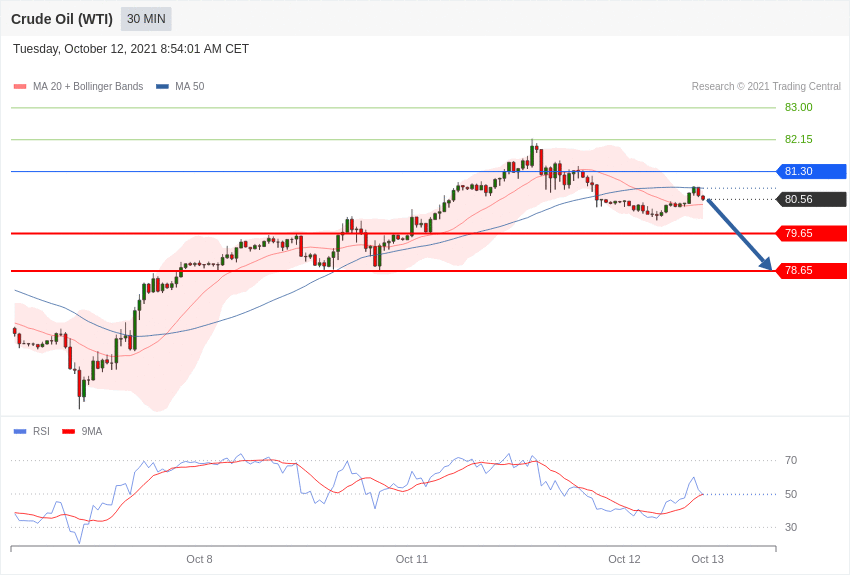
Task: Toggle the MA 20 + Bollinger Bands legend
Action: [x=78, y=86]
